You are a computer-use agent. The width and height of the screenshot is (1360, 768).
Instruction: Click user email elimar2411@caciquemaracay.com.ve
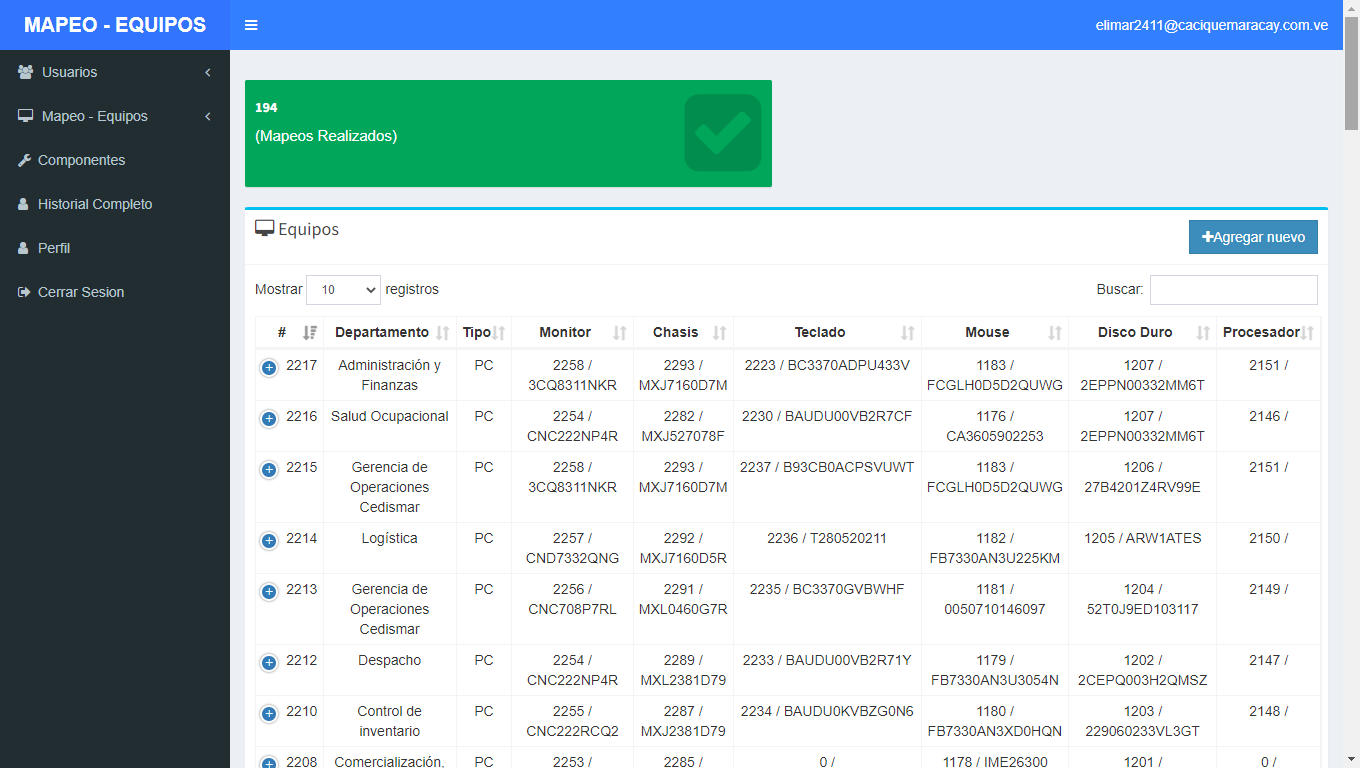[x=1212, y=25]
